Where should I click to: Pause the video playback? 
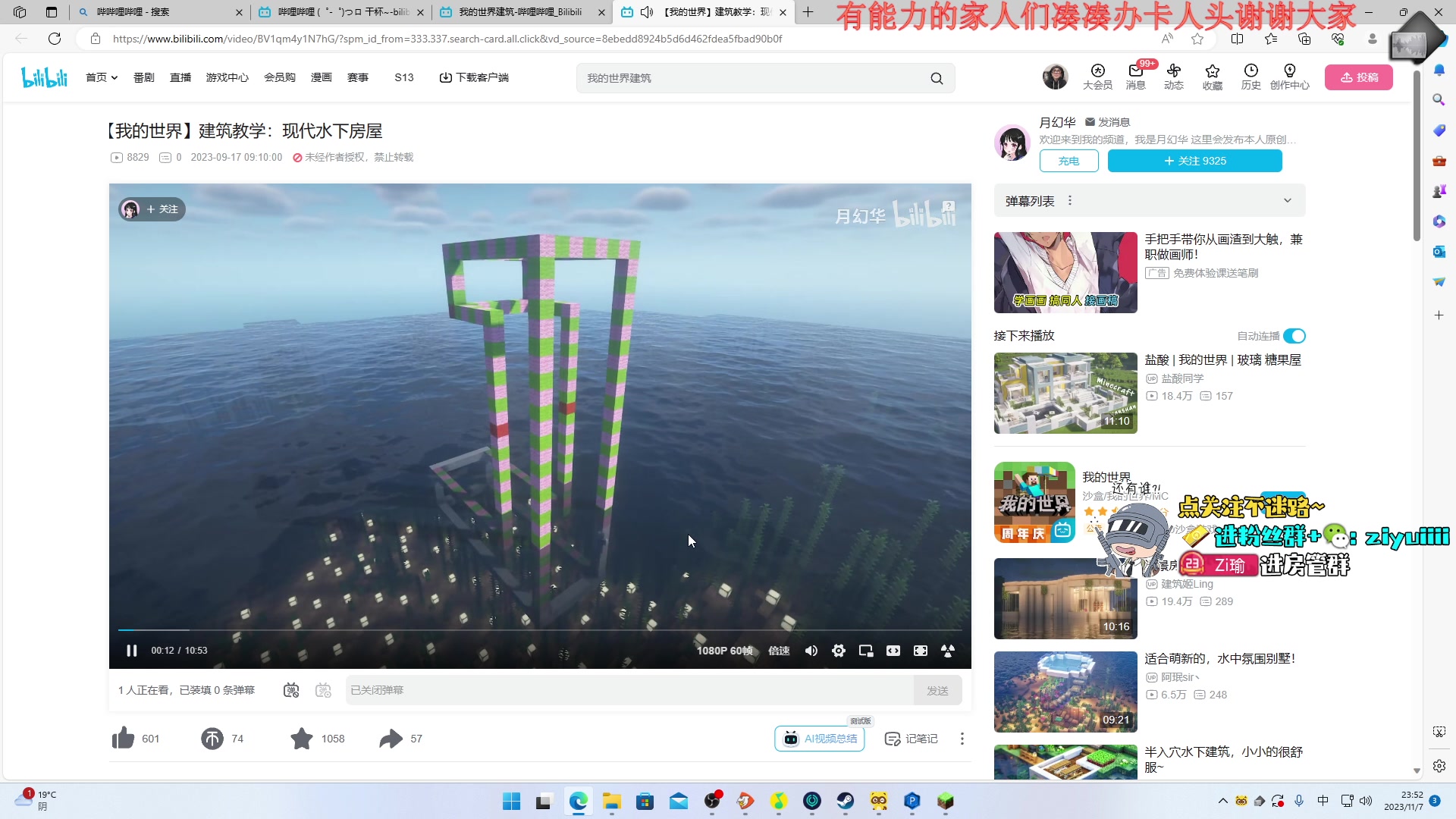tap(131, 651)
